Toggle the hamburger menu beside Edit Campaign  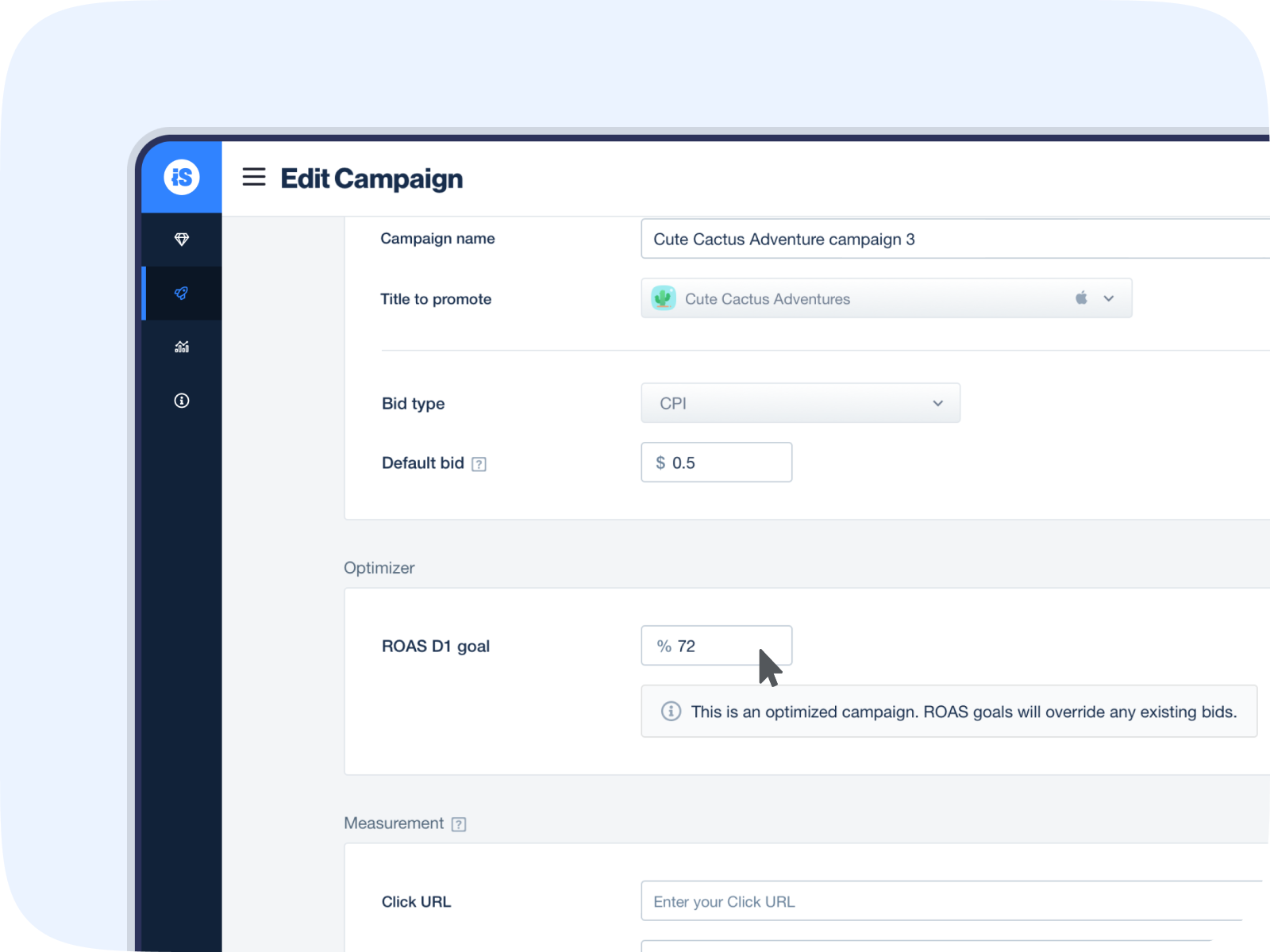coord(254,177)
